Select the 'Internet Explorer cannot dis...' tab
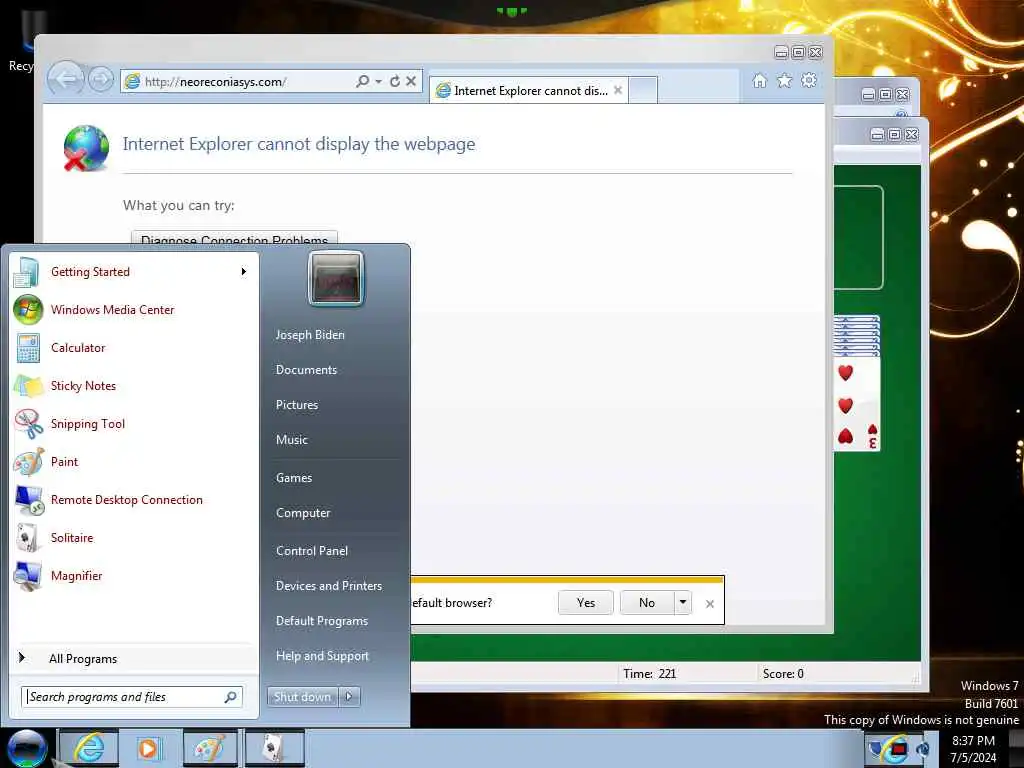 (529, 90)
